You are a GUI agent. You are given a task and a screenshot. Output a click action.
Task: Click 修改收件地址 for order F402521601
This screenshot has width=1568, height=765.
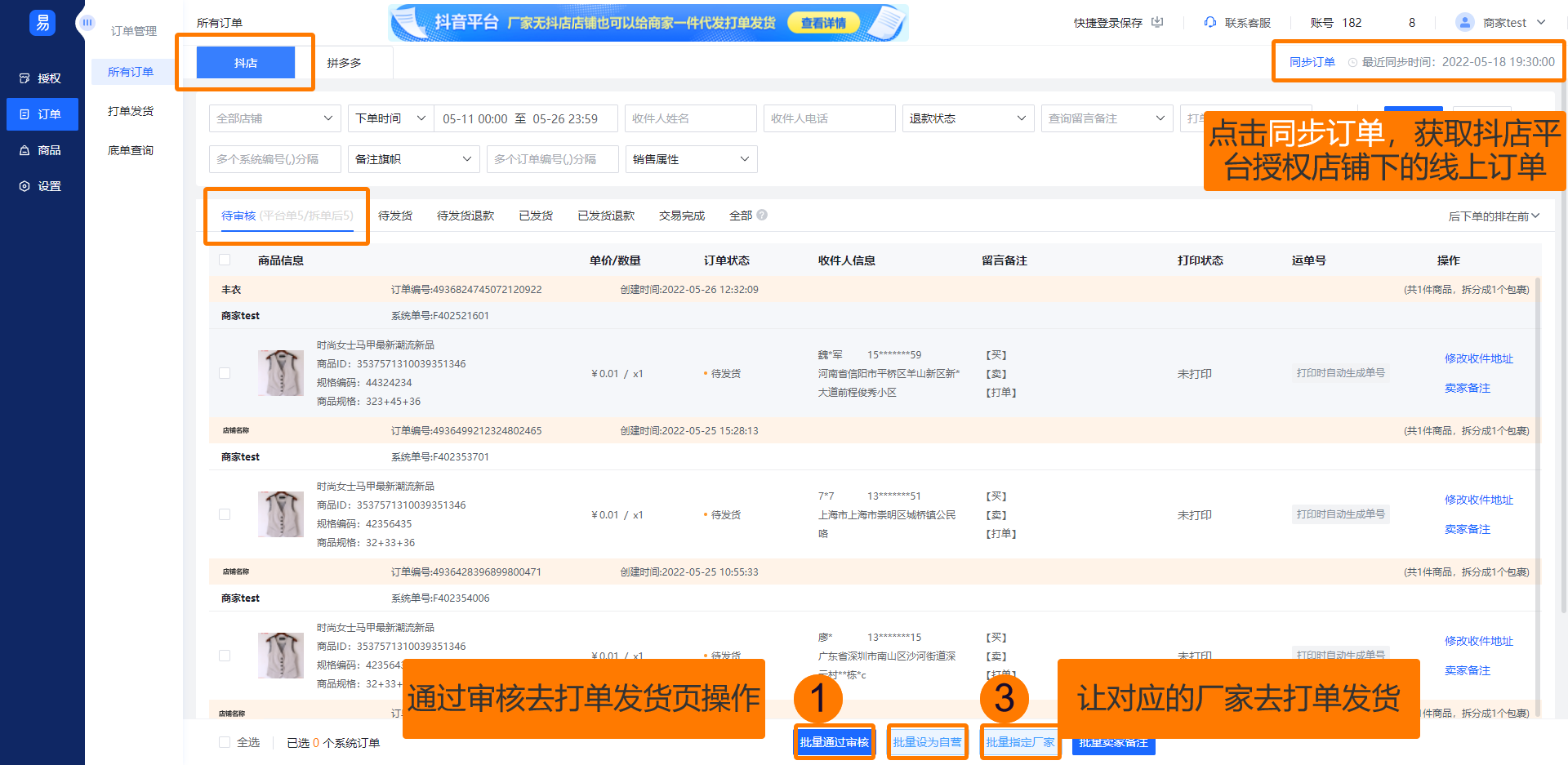coord(1478,358)
